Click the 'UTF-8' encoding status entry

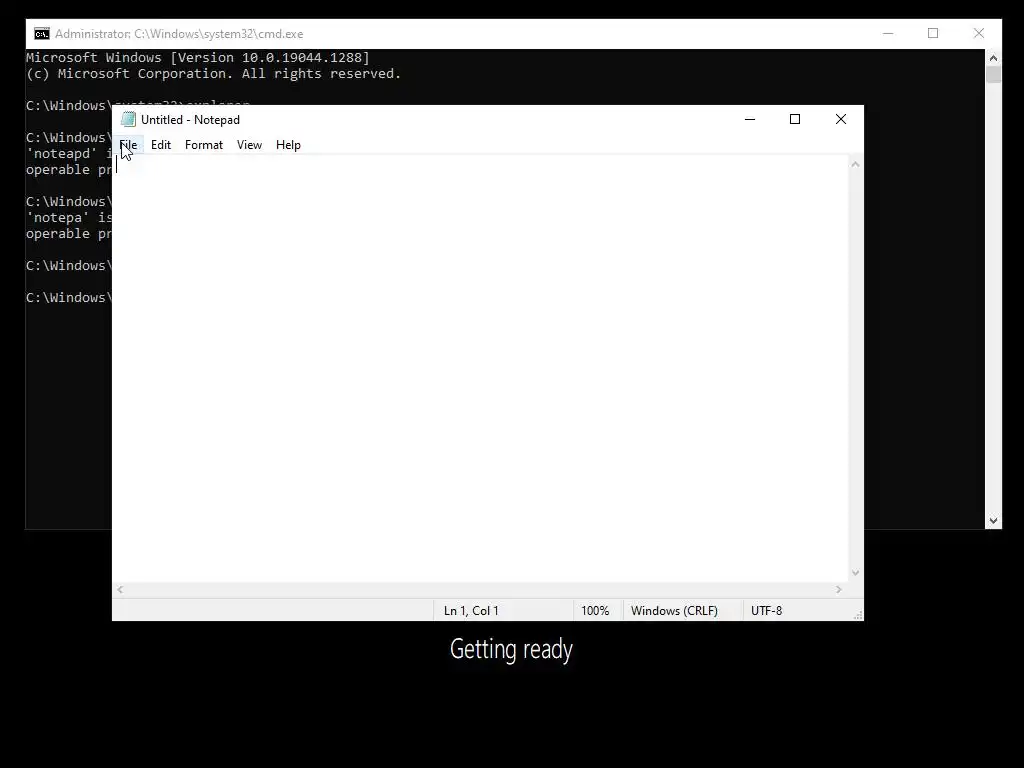(766, 611)
